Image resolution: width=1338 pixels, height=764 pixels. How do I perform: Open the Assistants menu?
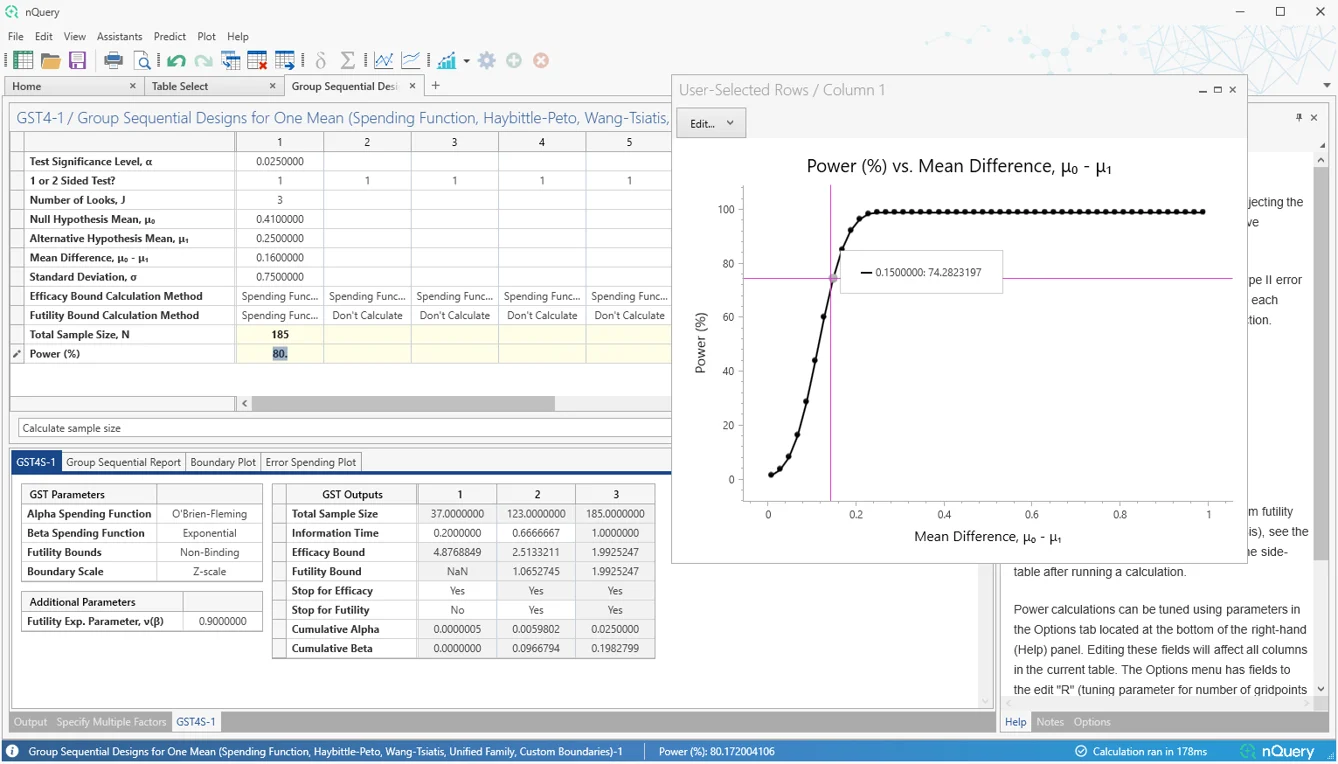(119, 36)
